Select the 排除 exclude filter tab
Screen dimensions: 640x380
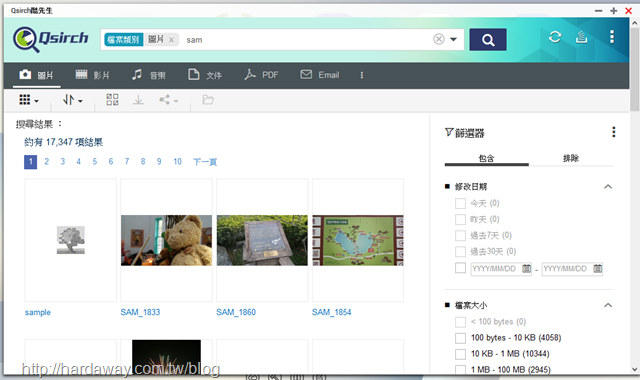point(571,158)
